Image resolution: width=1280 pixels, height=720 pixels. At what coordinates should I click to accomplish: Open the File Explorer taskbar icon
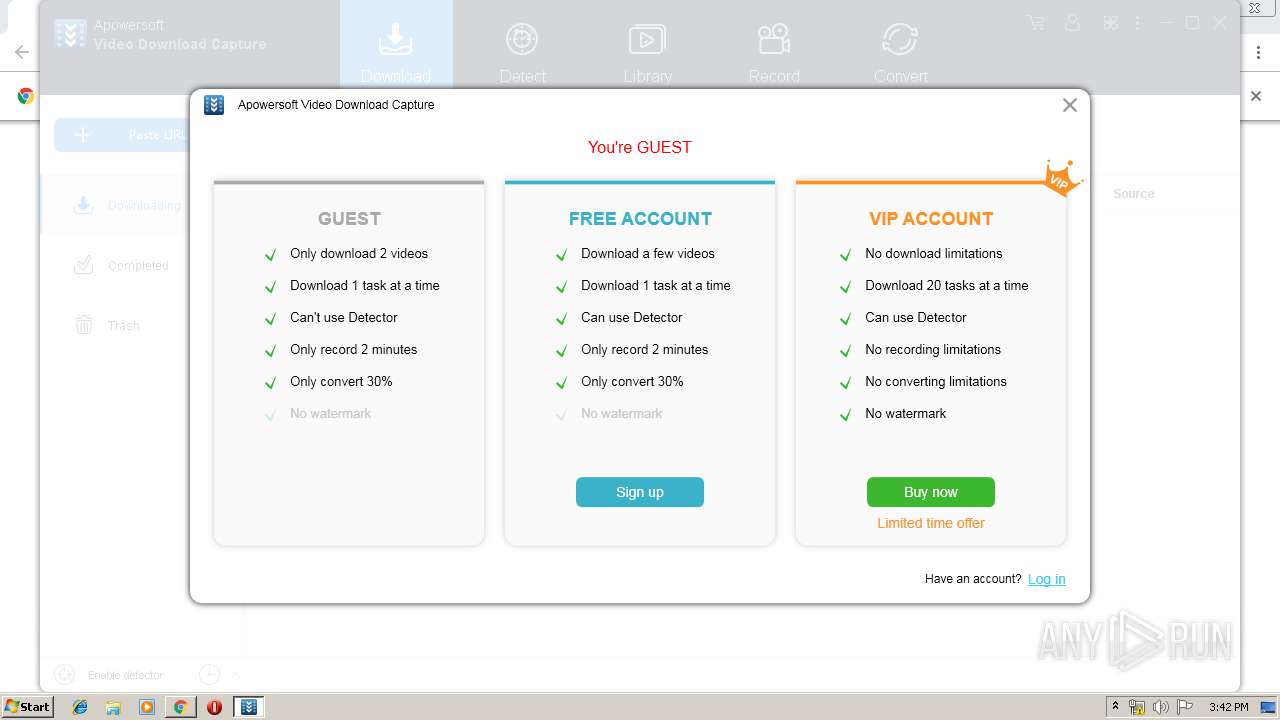point(113,707)
